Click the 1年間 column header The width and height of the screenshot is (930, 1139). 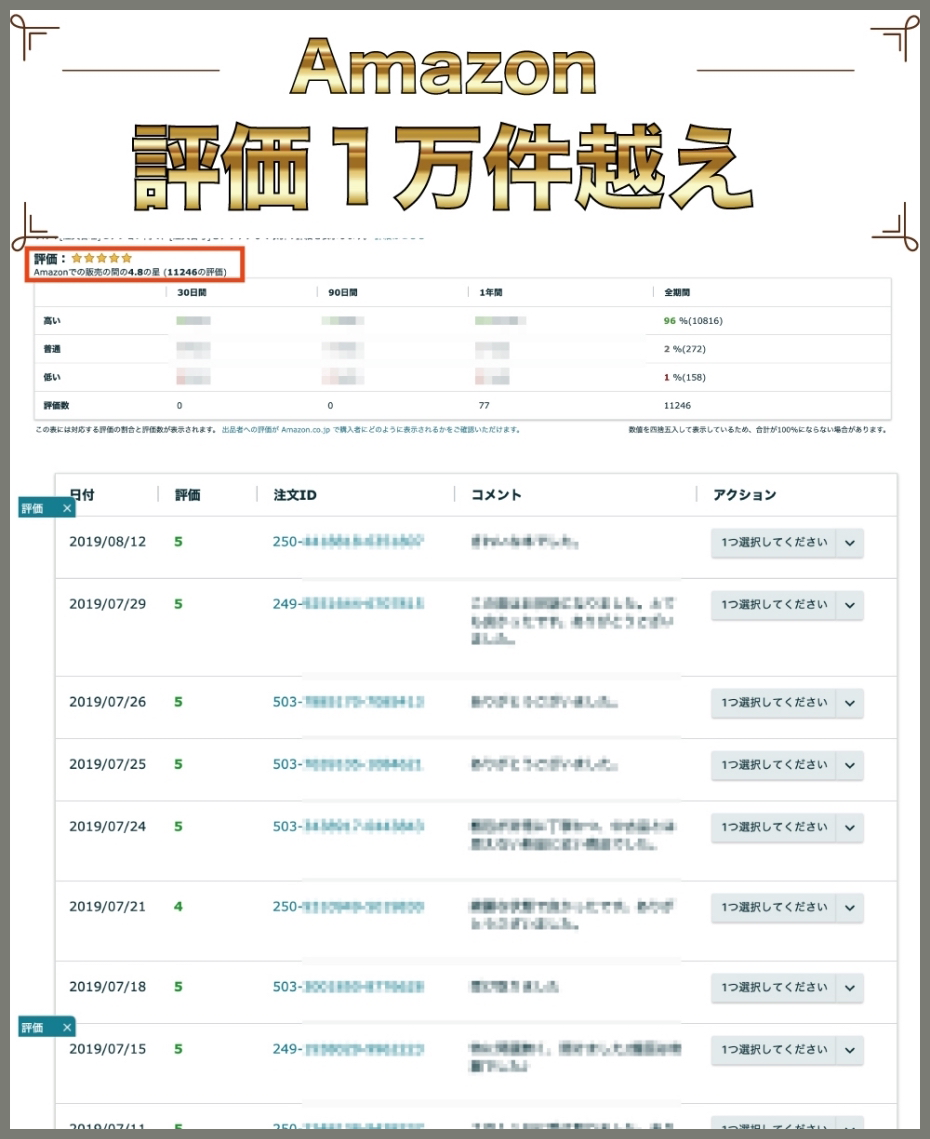point(491,292)
